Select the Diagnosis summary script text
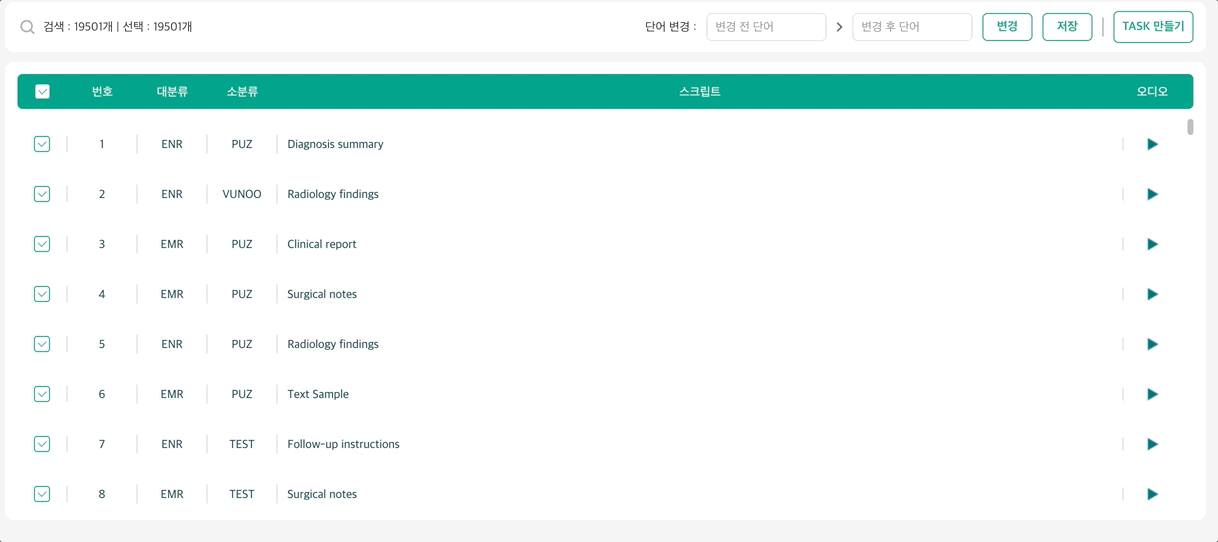Image resolution: width=1218 pixels, height=542 pixels. 335,144
